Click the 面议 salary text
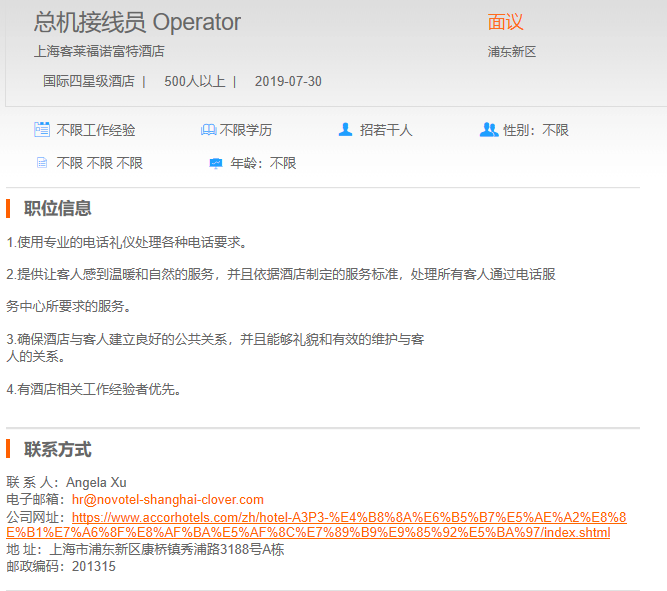Viewport: 667px width, 591px height. coord(505,22)
